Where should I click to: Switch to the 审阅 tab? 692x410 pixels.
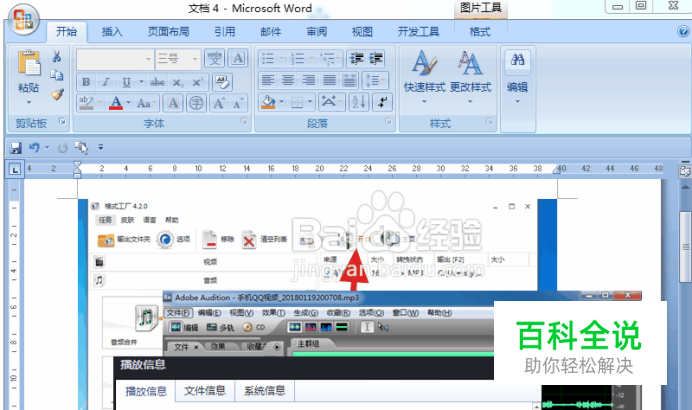click(316, 32)
